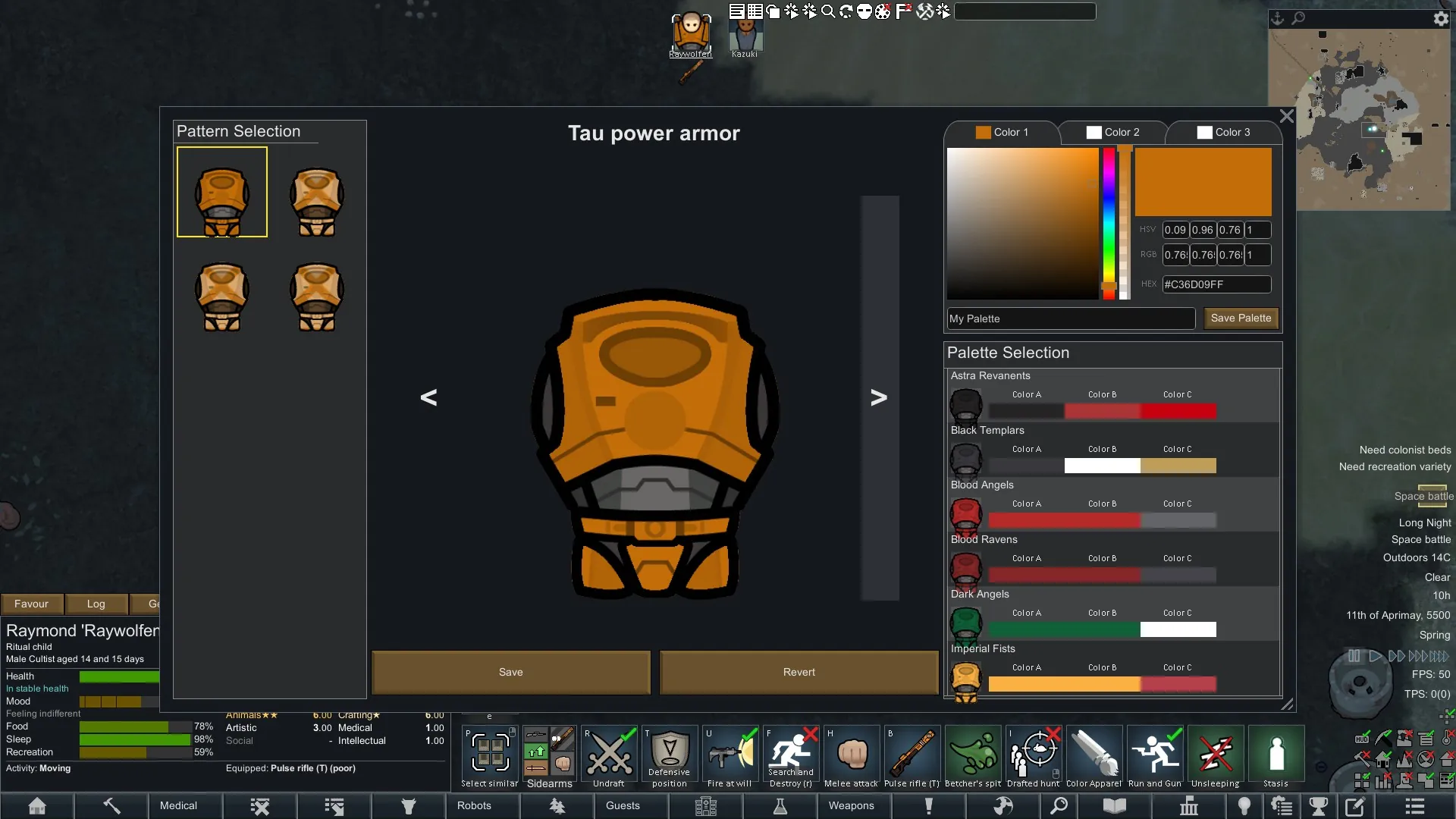Click the Save Palette button

point(1241,318)
